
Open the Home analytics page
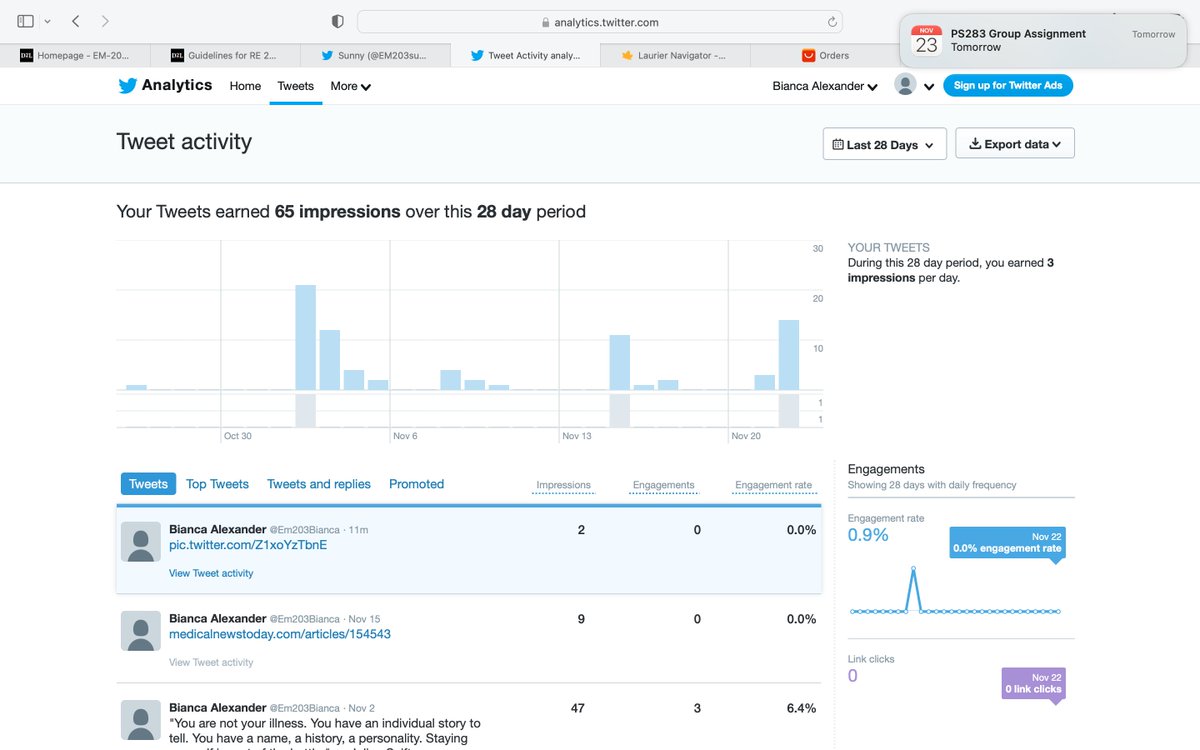pos(245,86)
